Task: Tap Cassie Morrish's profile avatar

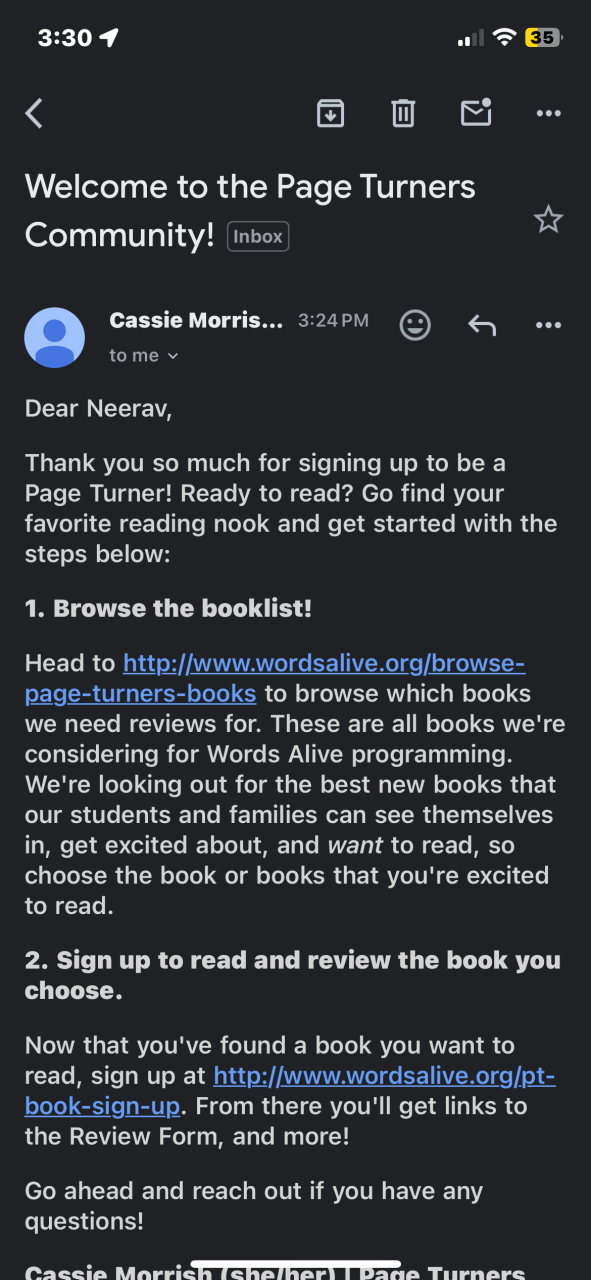Action: [54, 337]
